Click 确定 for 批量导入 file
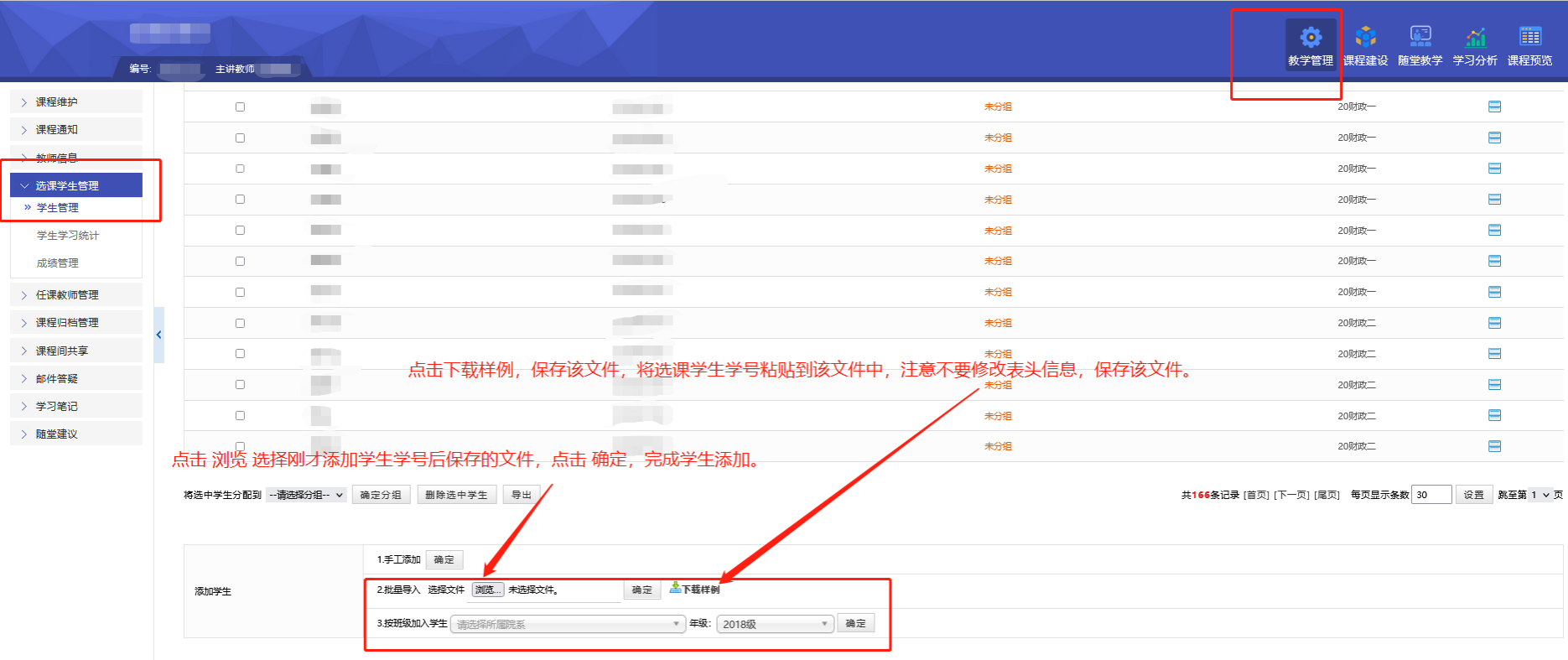The height and width of the screenshot is (660, 1568). [x=642, y=590]
